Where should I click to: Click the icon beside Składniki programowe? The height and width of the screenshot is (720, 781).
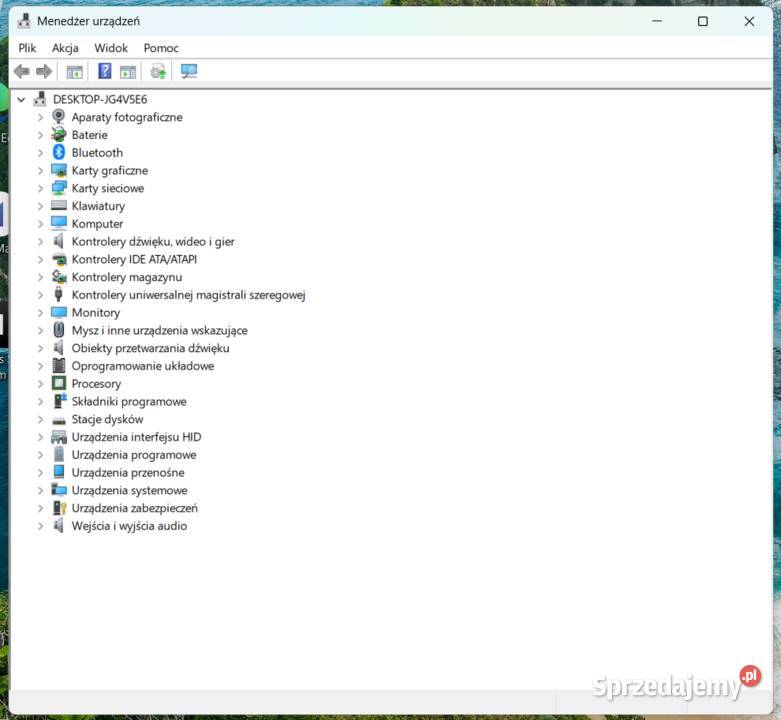pyautogui.click(x=60, y=401)
